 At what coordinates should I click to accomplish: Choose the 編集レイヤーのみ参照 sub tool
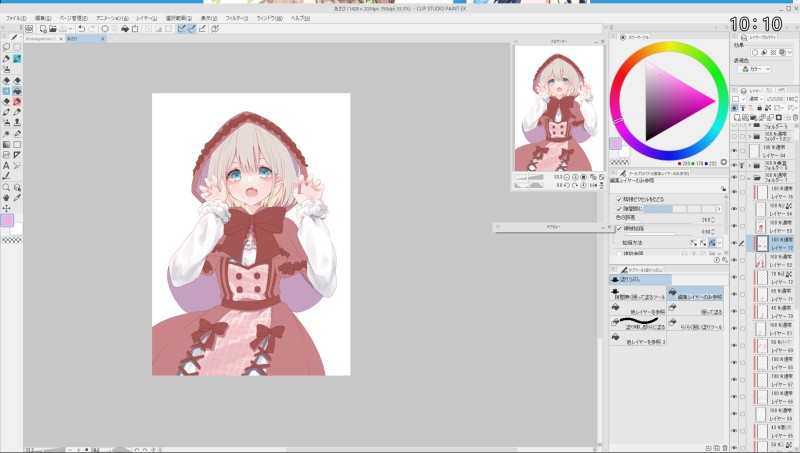695,294
